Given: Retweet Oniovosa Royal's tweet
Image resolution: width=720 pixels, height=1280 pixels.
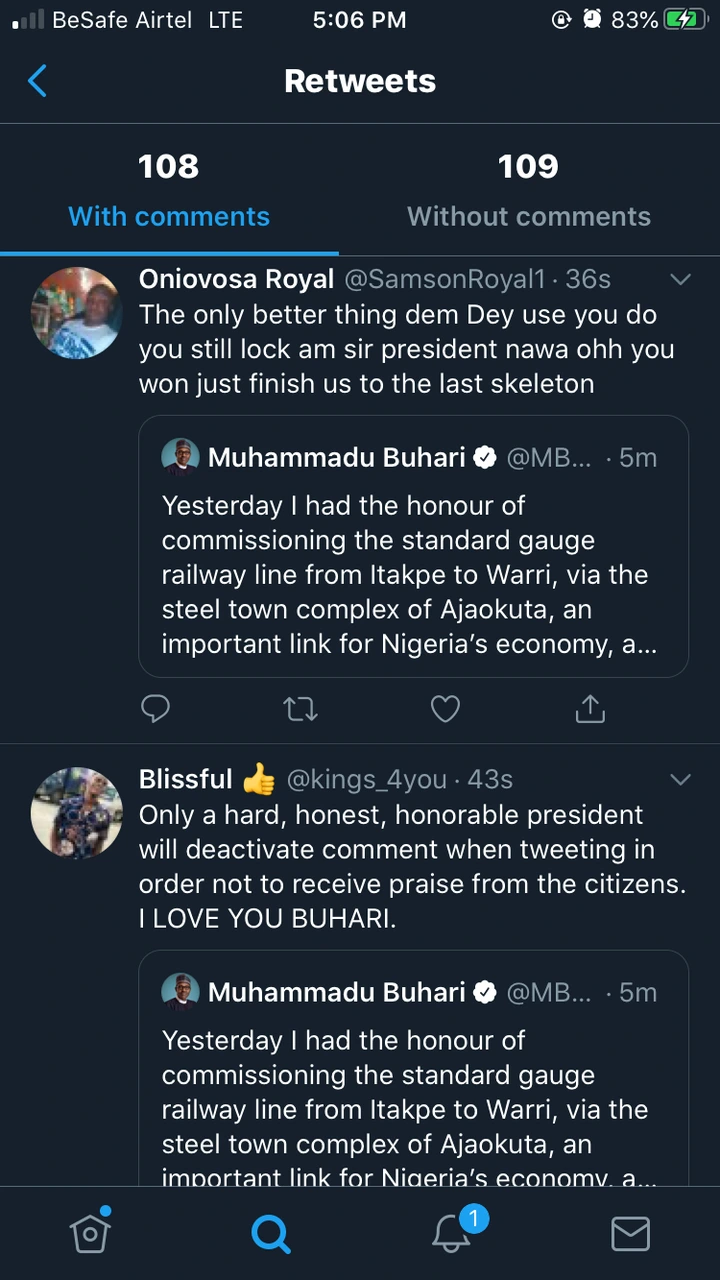Looking at the screenshot, I should 300,709.
